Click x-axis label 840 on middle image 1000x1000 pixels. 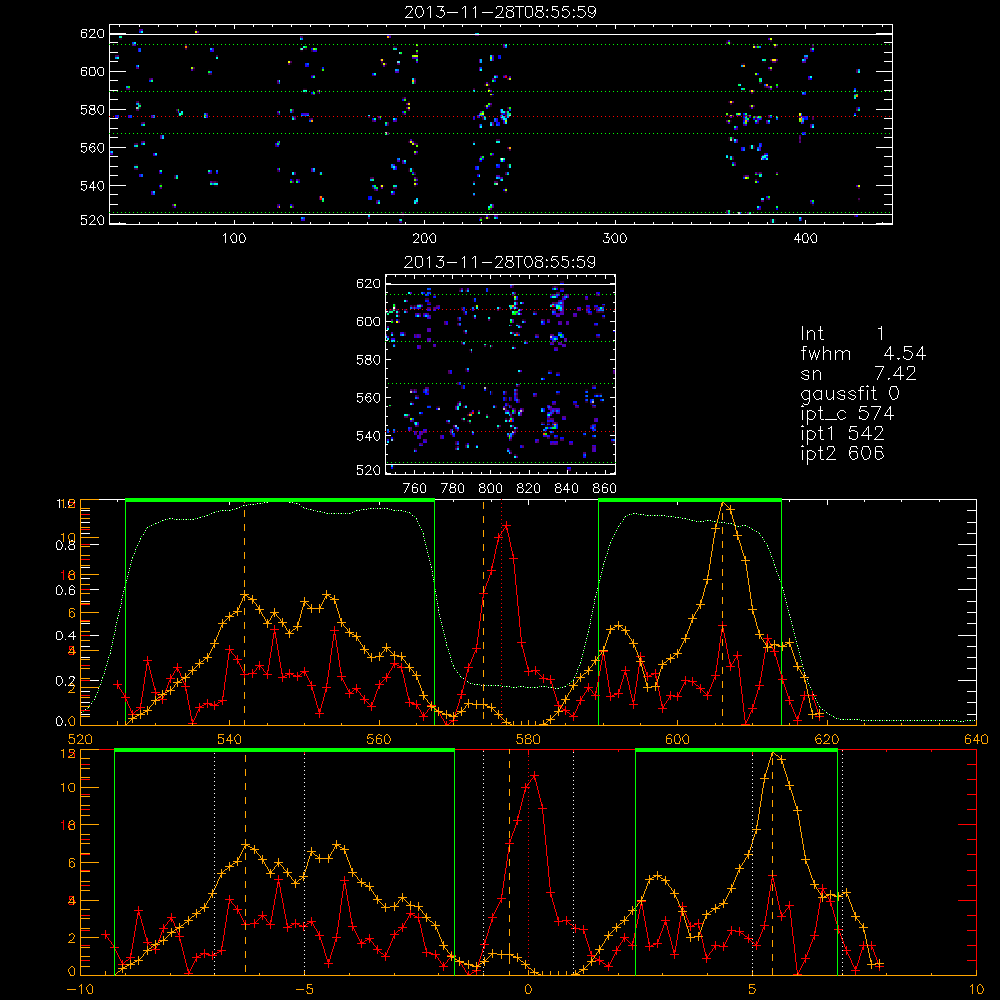(566, 489)
